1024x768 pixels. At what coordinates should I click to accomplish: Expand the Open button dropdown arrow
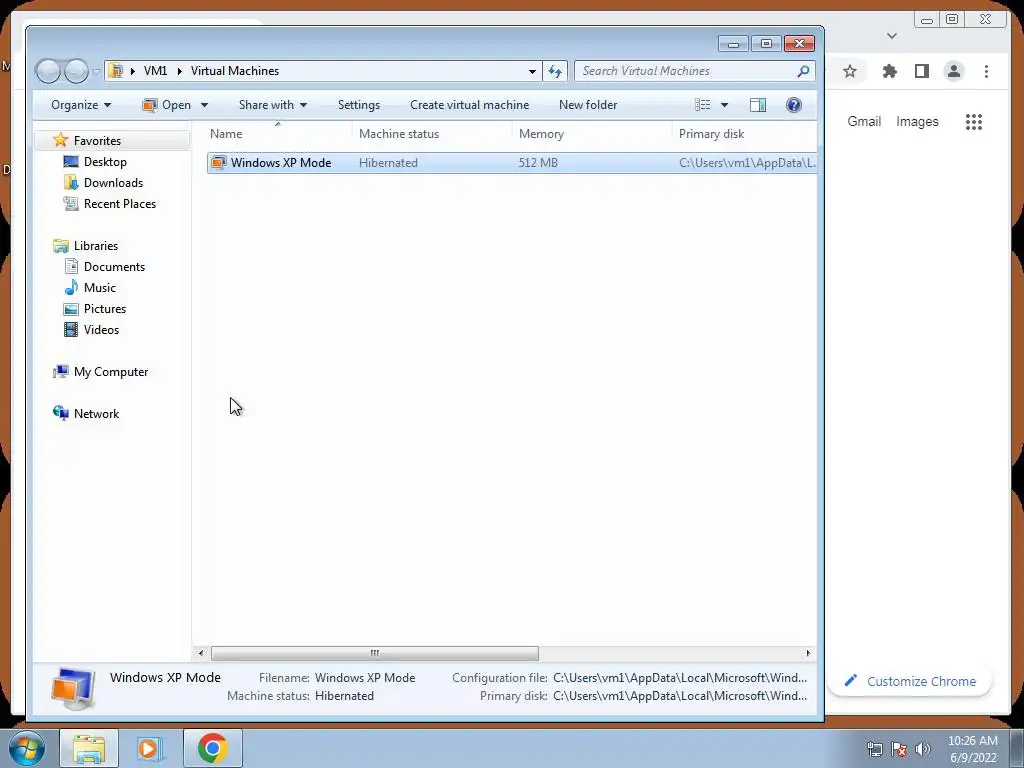(204, 105)
